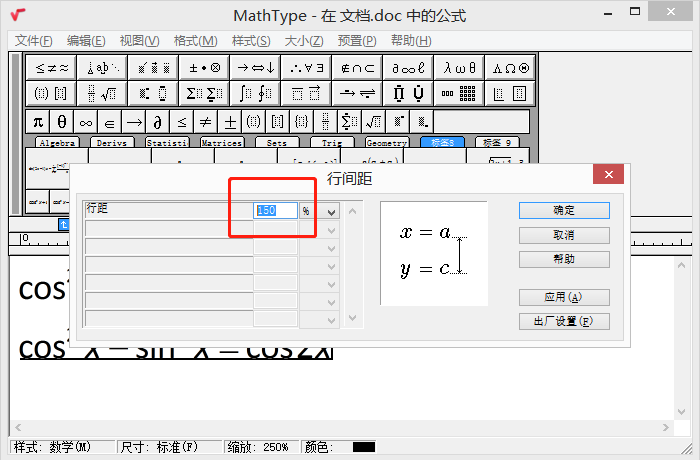The image size is (700, 460).
Task: Open the spaces and ellipses palette
Action: tap(102, 68)
